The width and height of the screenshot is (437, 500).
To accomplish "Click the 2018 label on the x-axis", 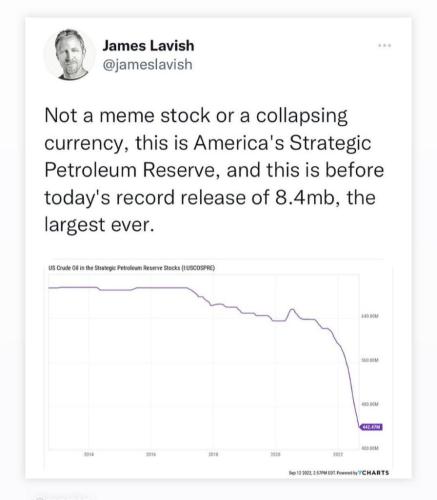I will coord(213,454).
